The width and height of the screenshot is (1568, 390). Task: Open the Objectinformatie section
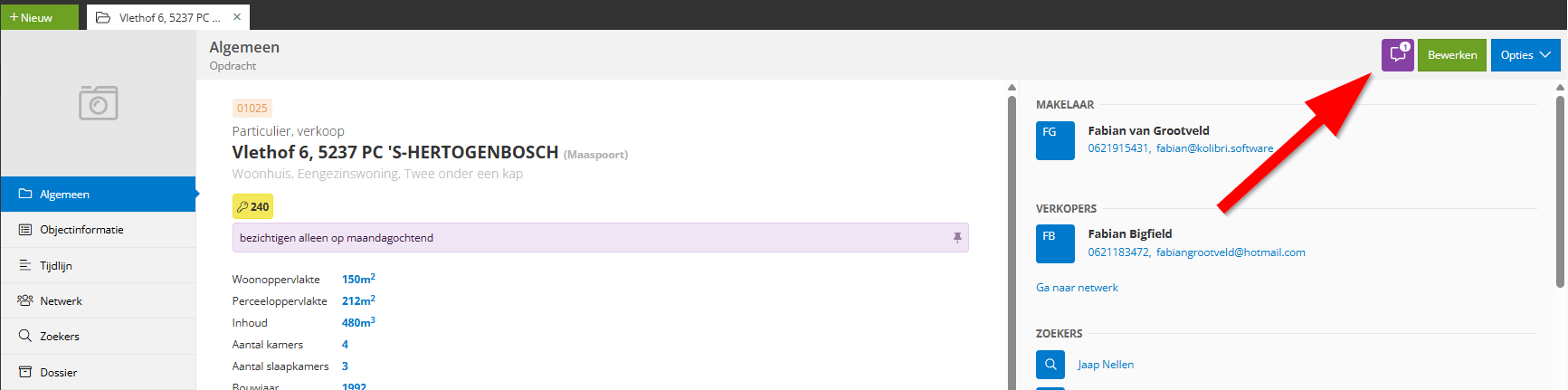pos(81,230)
